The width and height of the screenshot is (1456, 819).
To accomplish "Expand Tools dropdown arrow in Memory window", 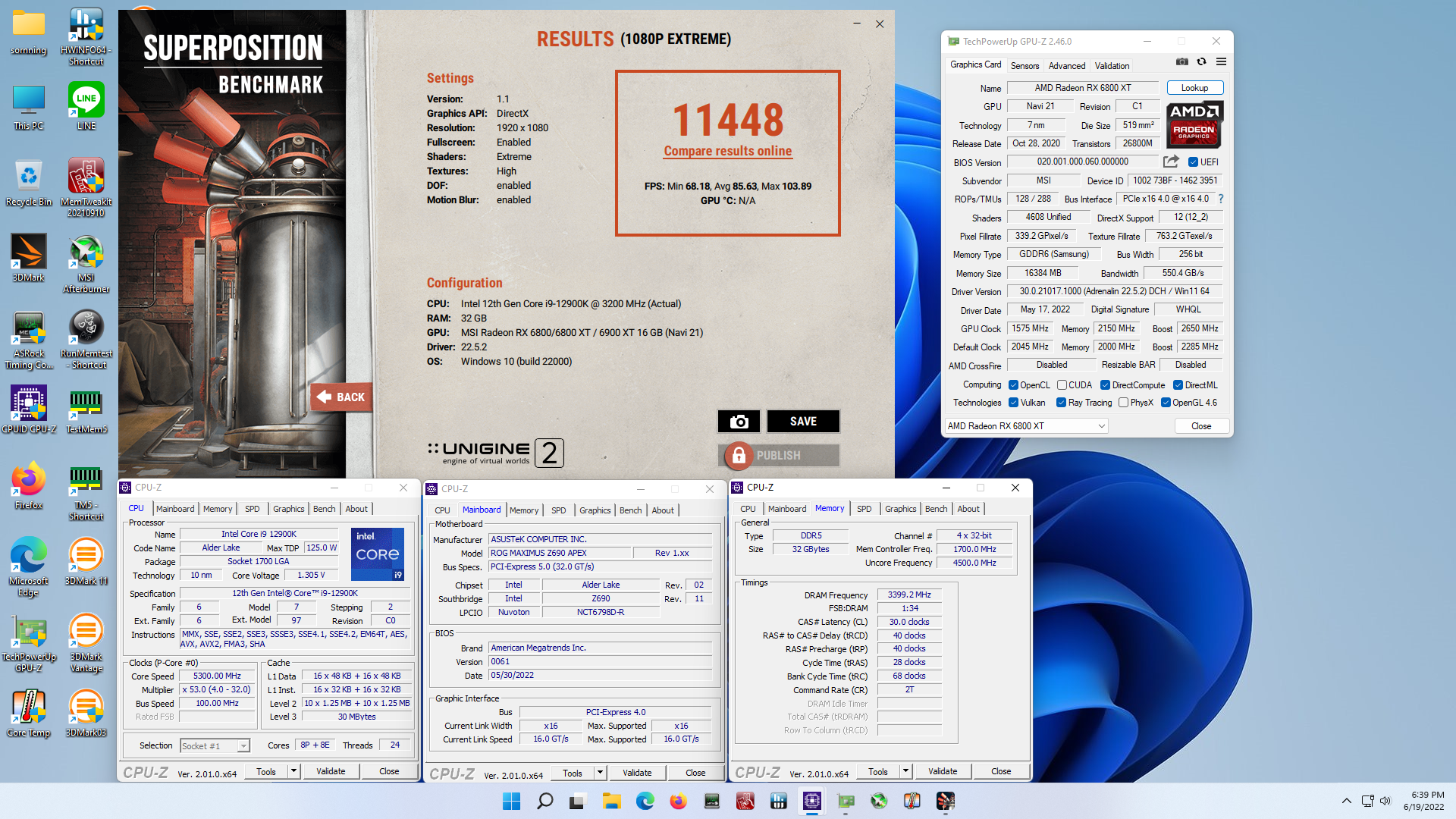I will [x=905, y=772].
